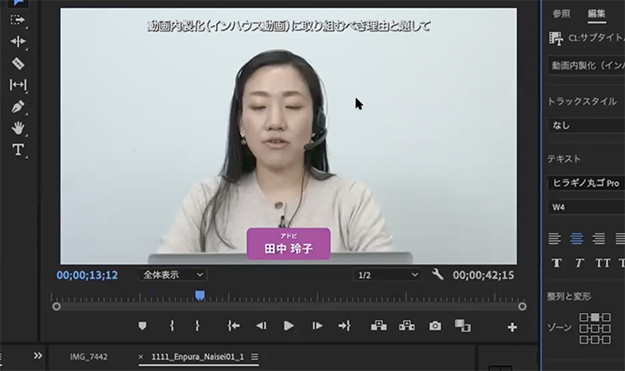Select the Pen tool

(x=18, y=107)
